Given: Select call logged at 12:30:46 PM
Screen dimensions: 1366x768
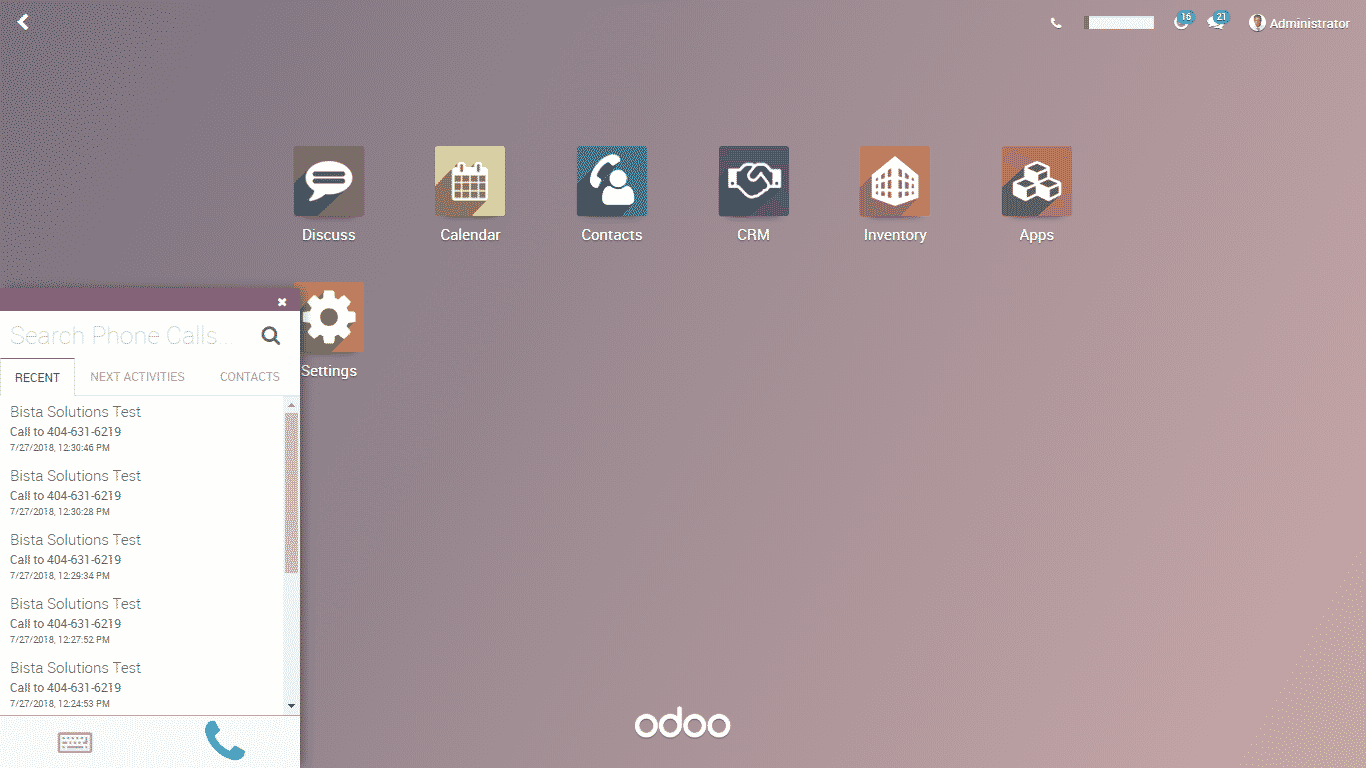Looking at the screenshot, I should (x=142, y=428).
